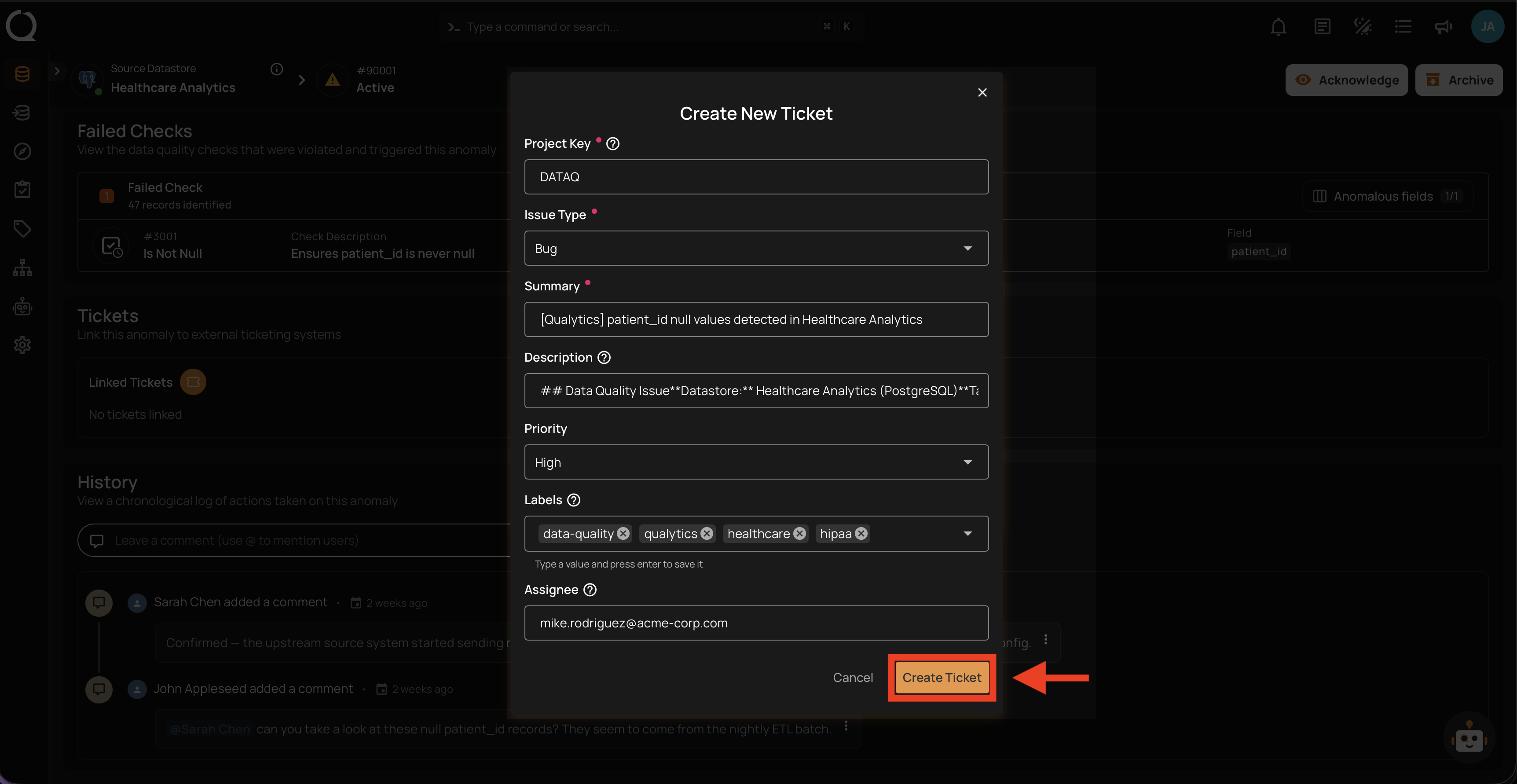Open the Priority dropdown
The image size is (1517, 784).
(756, 462)
